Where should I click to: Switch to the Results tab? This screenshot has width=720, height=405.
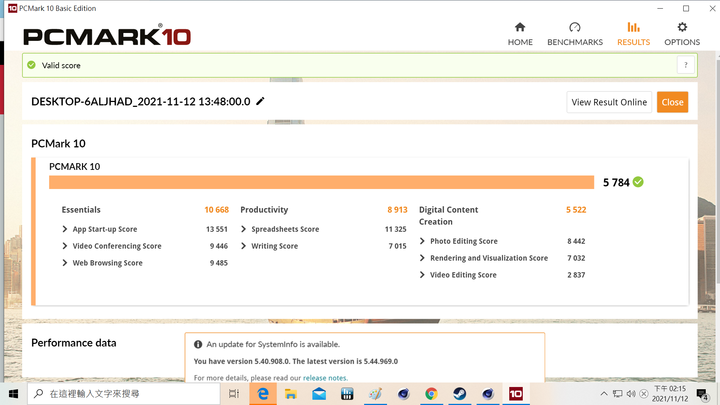[x=633, y=34]
